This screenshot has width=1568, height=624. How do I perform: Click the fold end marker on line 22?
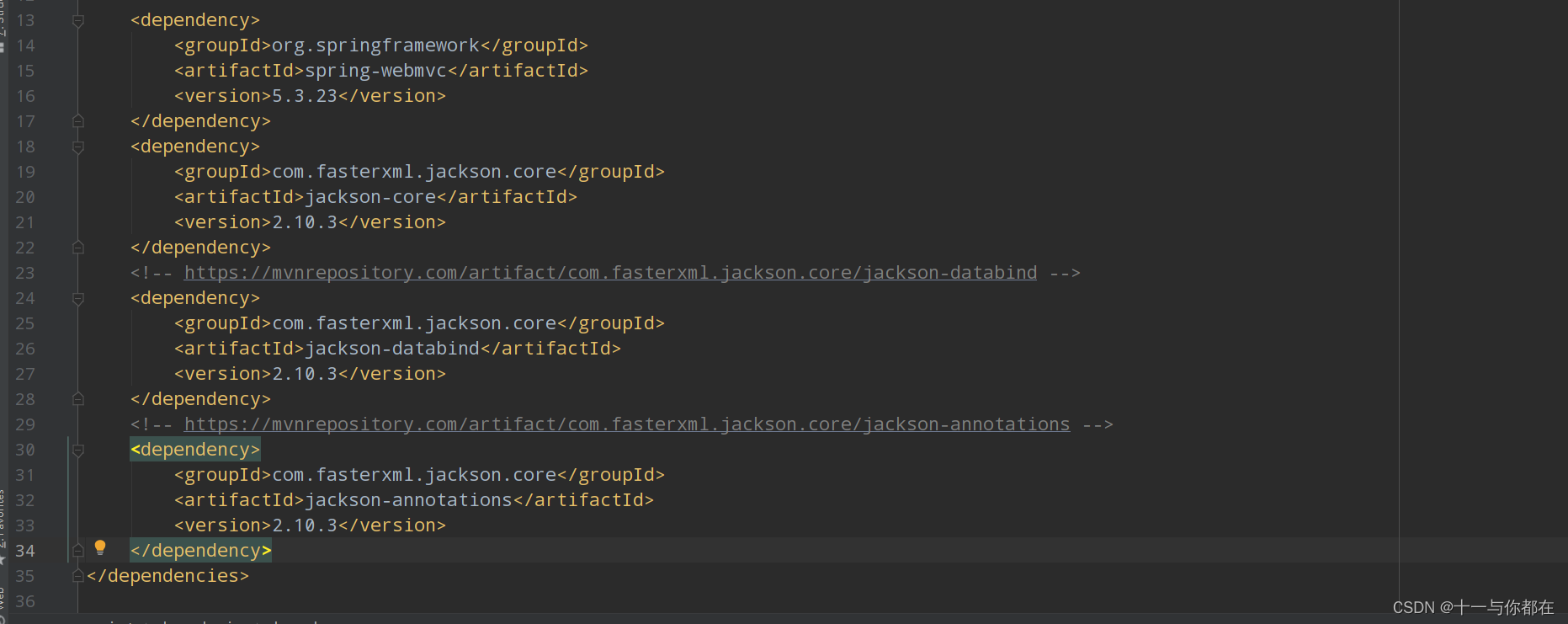point(78,248)
